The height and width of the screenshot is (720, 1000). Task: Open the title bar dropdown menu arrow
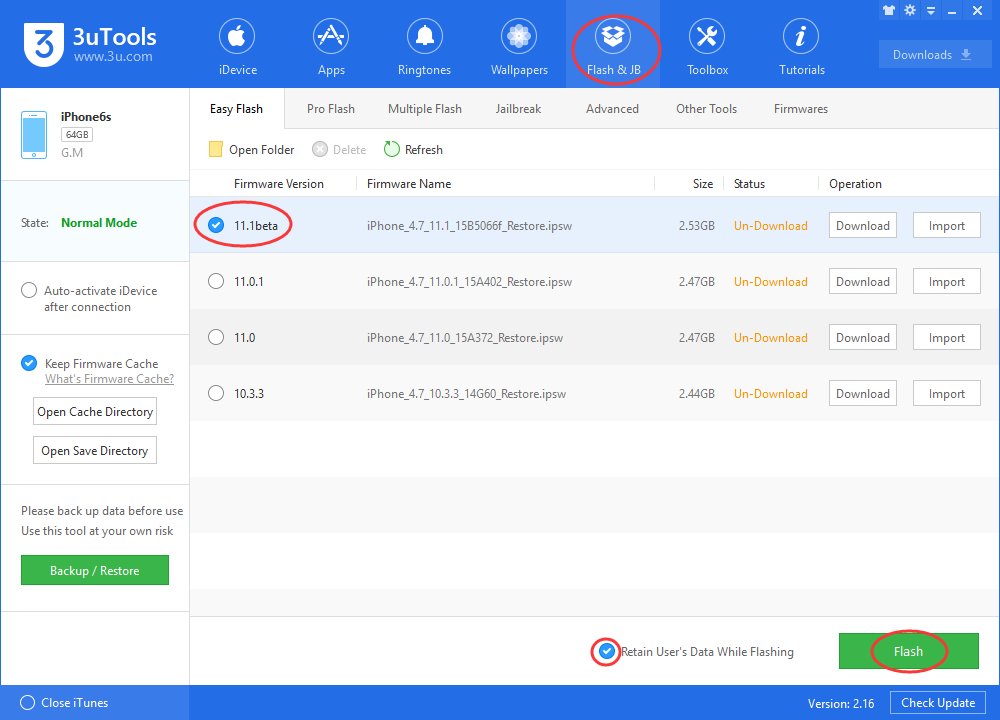click(x=931, y=11)
